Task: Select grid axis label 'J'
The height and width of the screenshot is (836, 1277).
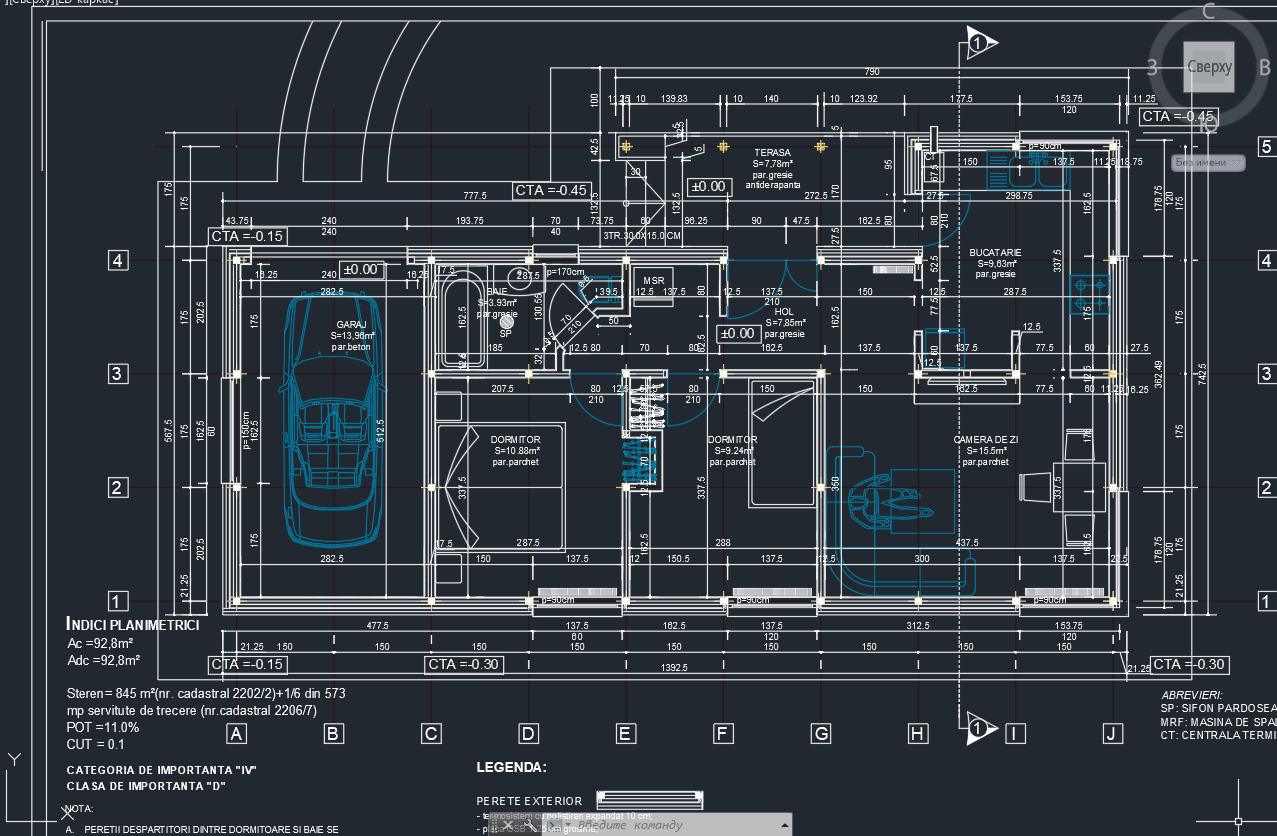Action: point(1113,734)
